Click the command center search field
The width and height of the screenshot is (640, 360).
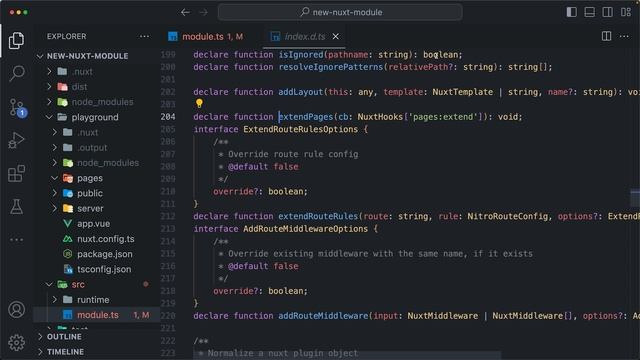point(340,12)
